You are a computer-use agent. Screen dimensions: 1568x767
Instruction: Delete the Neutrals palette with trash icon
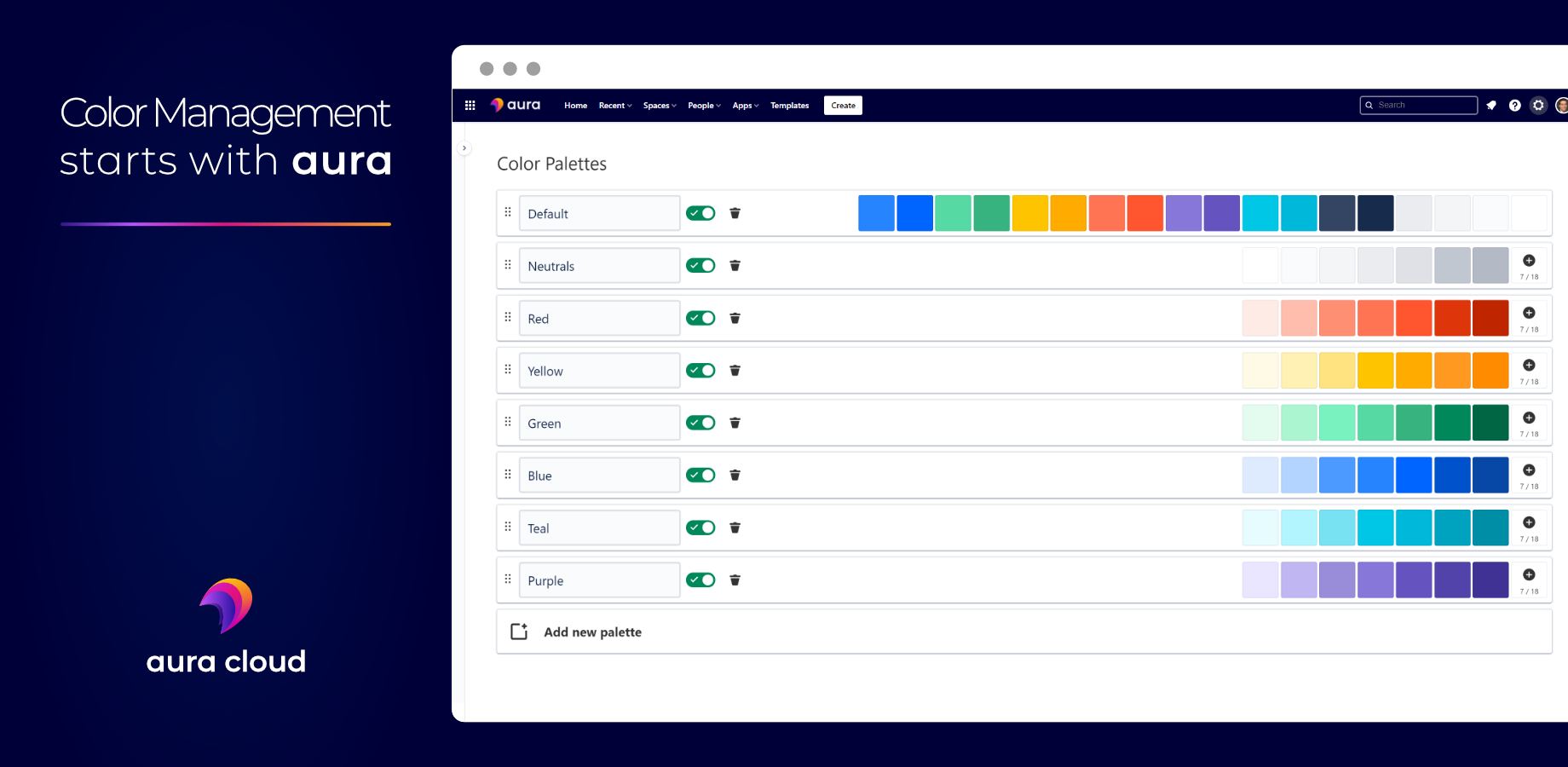(x=735, y=266)
